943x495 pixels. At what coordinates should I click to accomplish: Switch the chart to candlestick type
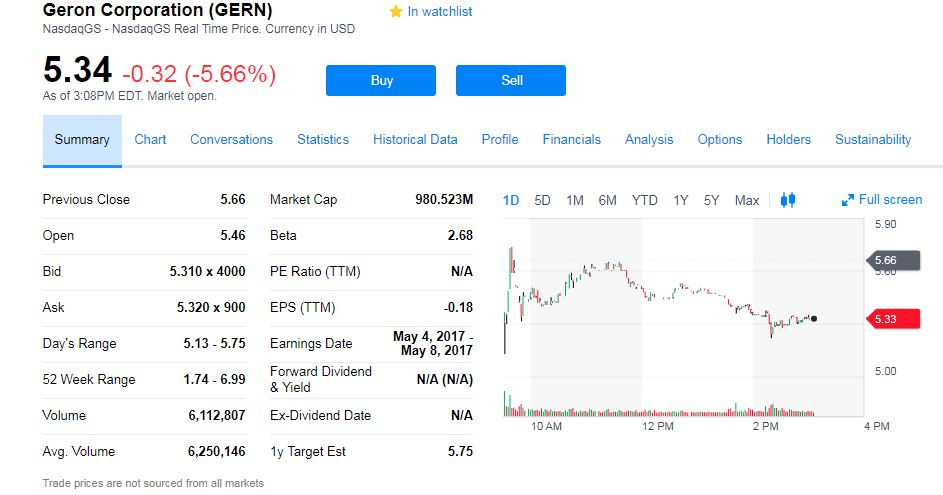pyautogui.click(x=788, y=200)
